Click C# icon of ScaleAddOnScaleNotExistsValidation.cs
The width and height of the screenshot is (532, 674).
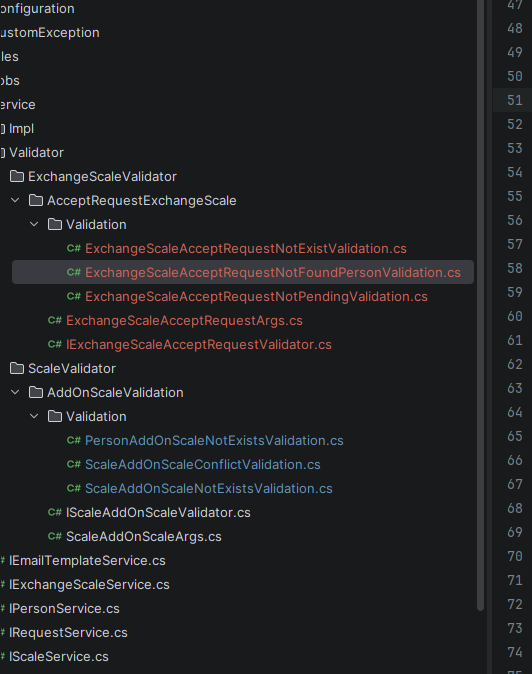pyautogui.click(x=73, y=488)
